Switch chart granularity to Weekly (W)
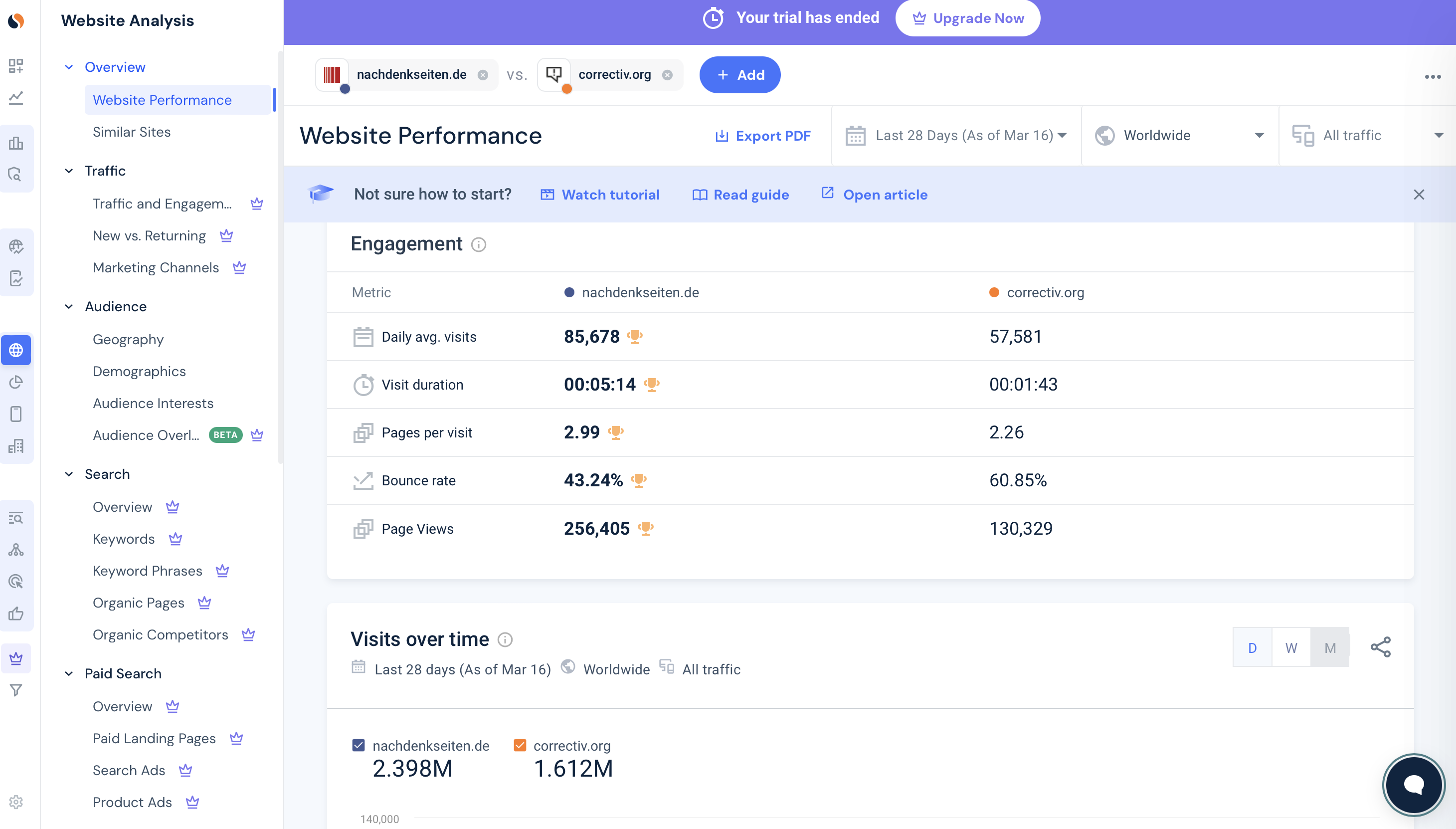Screen dimensions: 1456x829 coord(1291,647)
